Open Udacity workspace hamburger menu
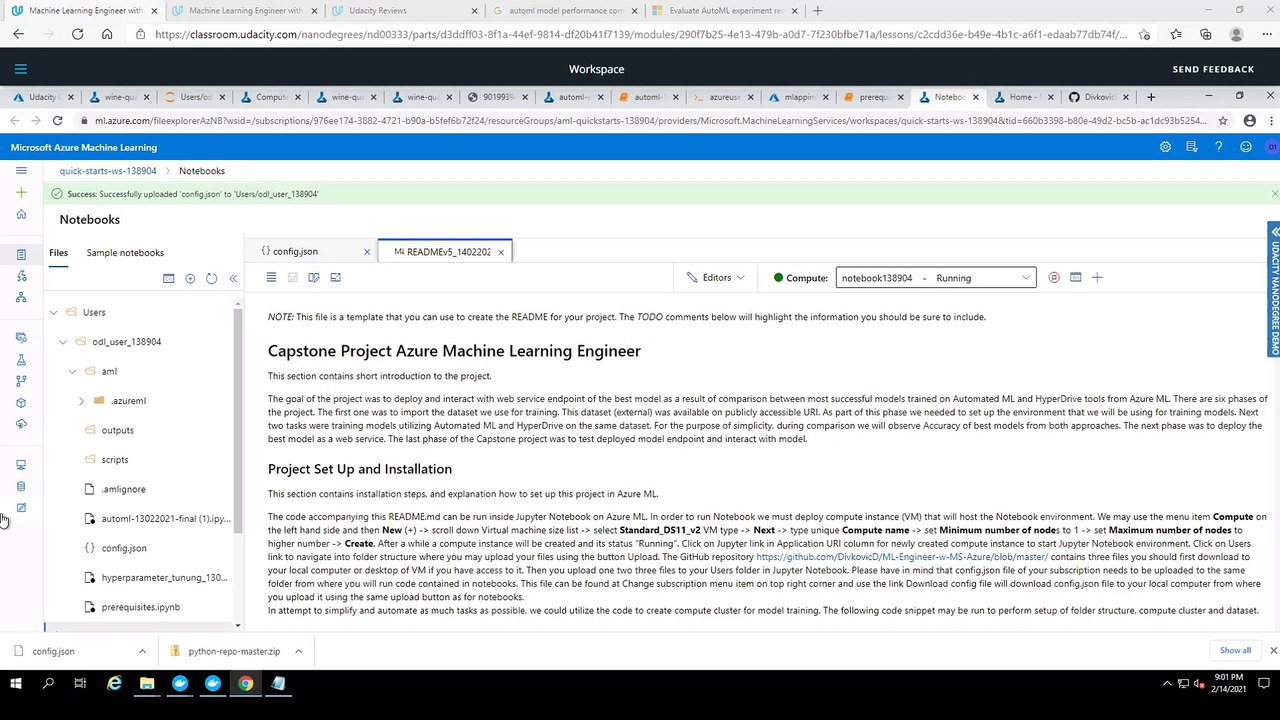The width and height of the screenshot is (1280, 720). [x=21, y=69]
